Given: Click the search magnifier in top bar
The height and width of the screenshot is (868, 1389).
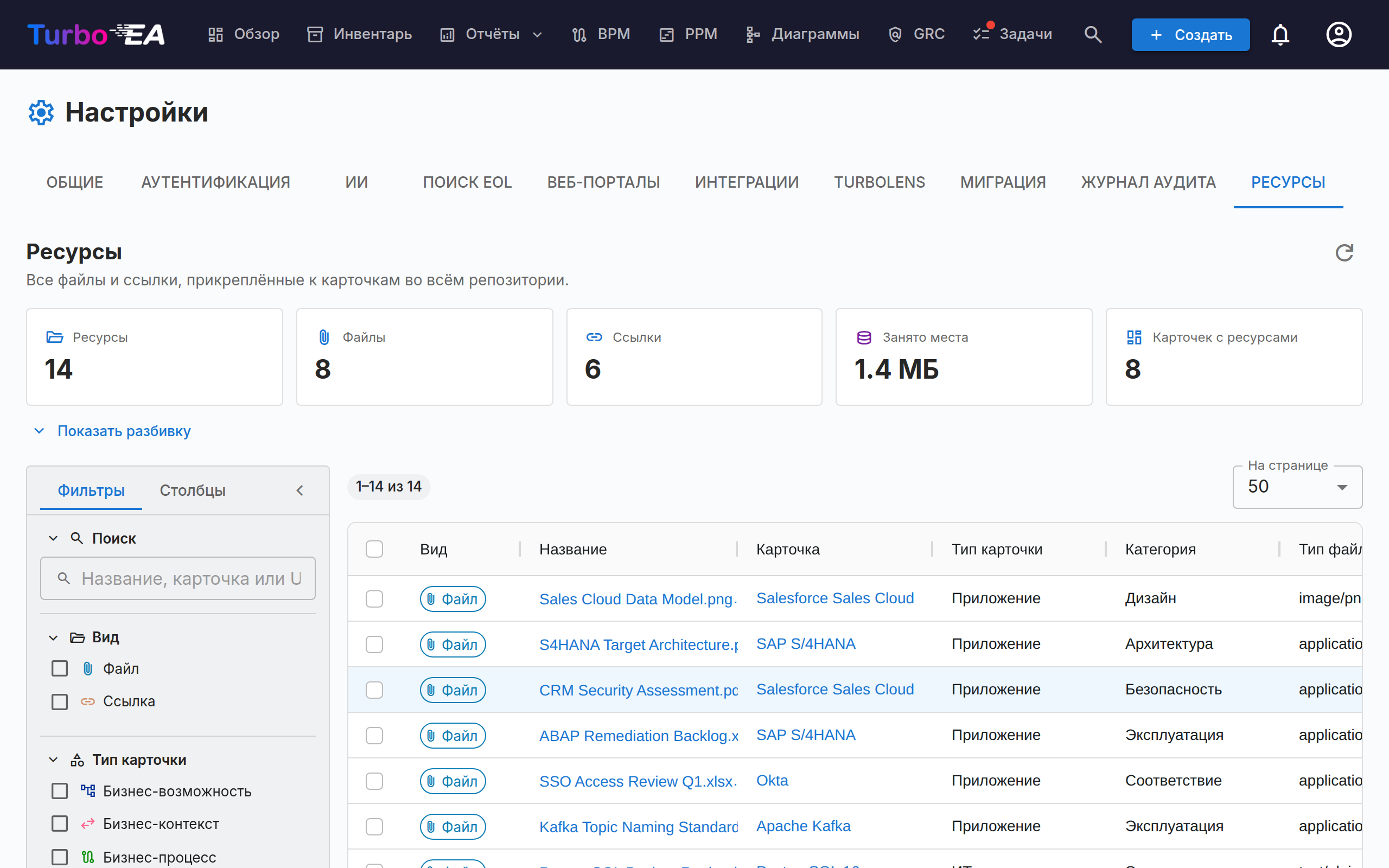Looking at the screenshot, I should pyautogui.click(x=1093, y=34).
